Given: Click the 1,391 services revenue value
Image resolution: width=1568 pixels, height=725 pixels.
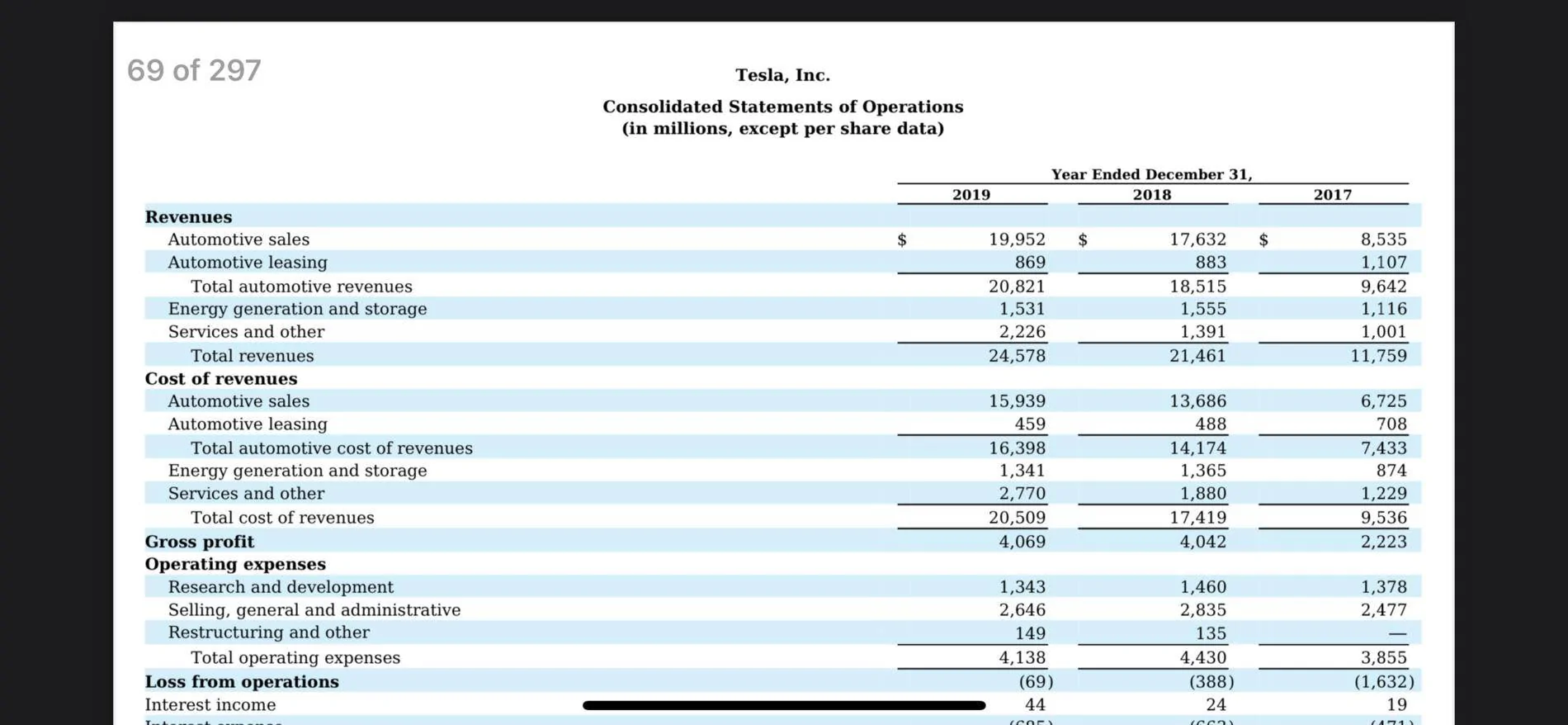Looking at the screenshot, I should [1202, 332].
